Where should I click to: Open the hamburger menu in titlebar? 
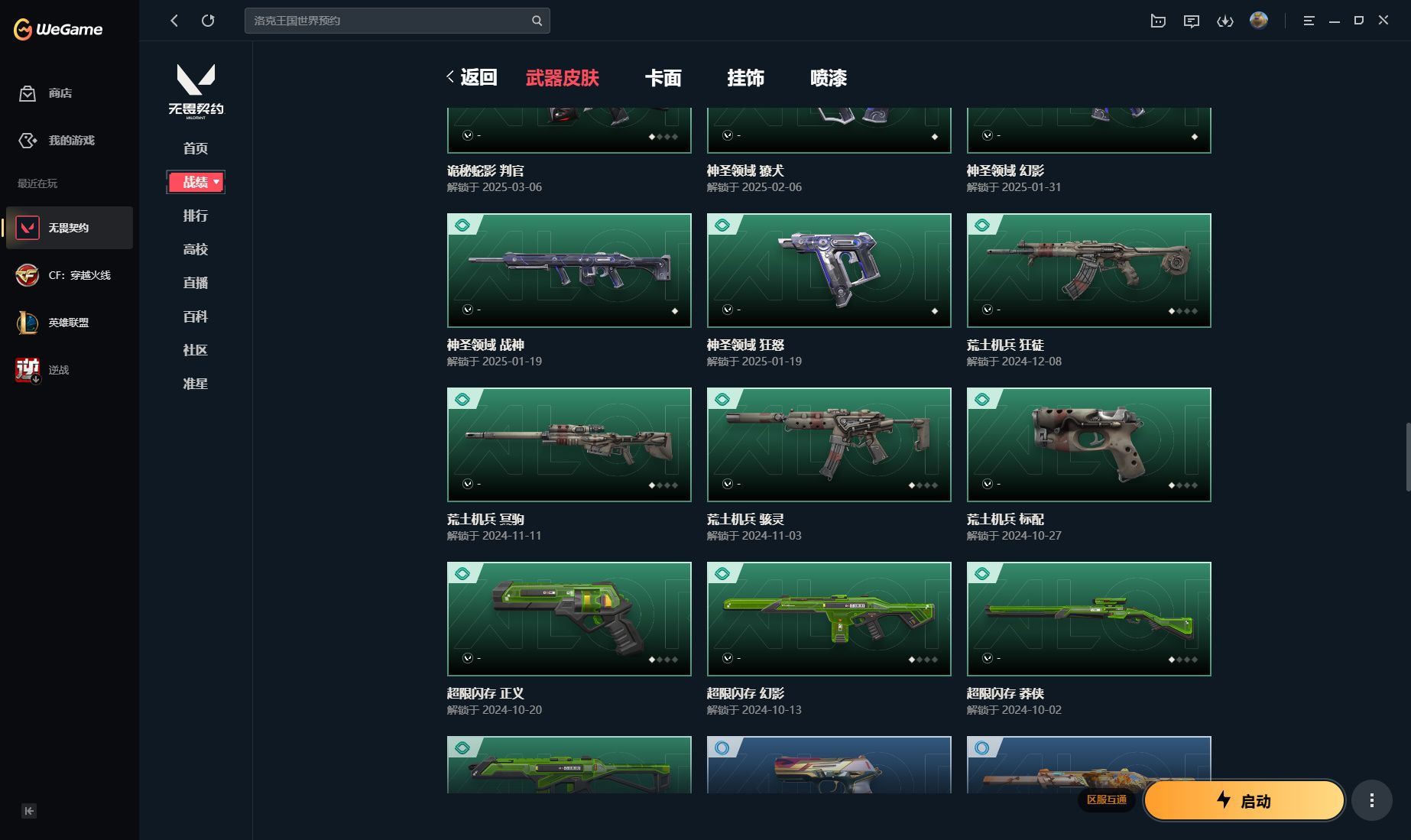tap(1309, 21)
